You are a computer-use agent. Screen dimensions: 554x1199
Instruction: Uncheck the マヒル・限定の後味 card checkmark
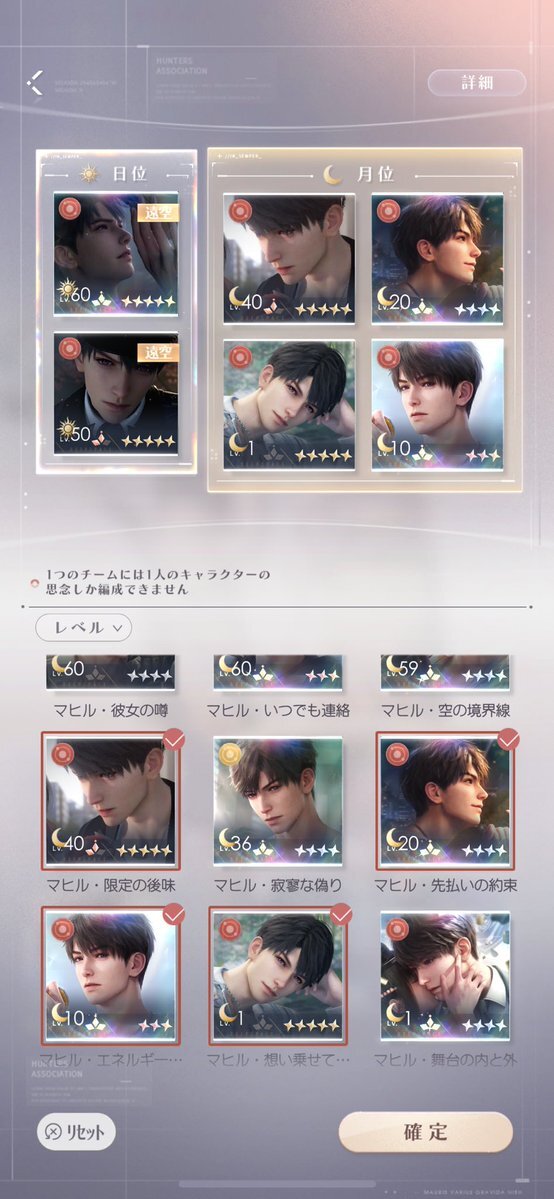(174, 739)
